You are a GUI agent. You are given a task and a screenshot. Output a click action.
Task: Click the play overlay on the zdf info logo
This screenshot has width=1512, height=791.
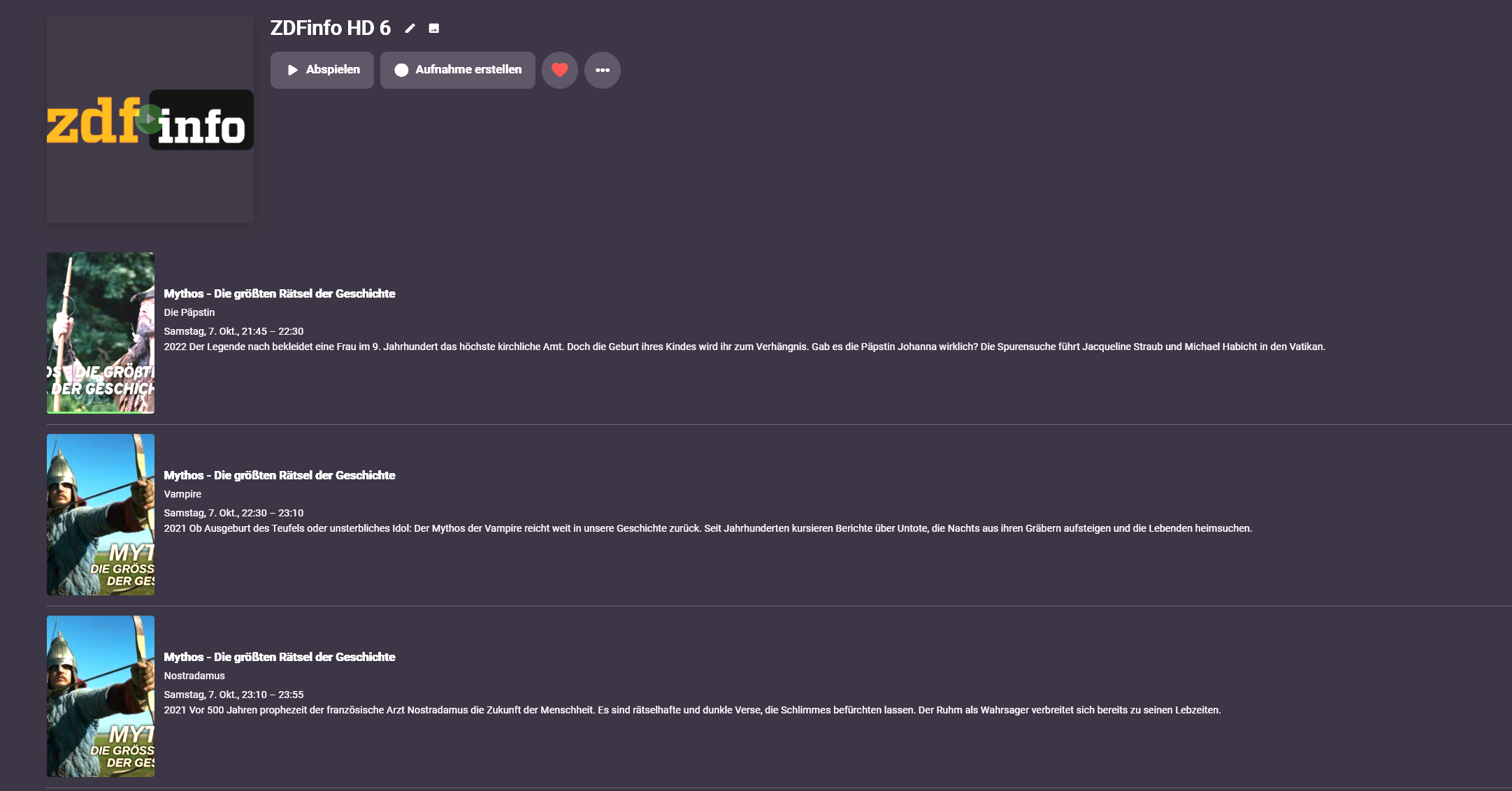click(150, 119)
